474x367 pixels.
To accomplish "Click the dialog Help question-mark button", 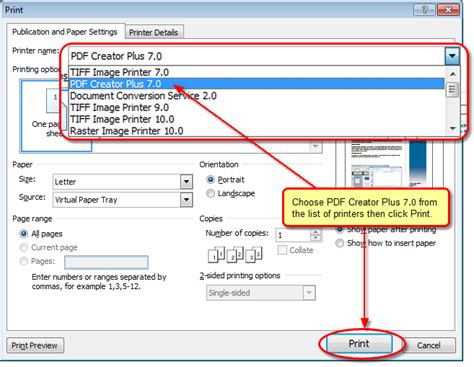I will click(x=424, y=10).
